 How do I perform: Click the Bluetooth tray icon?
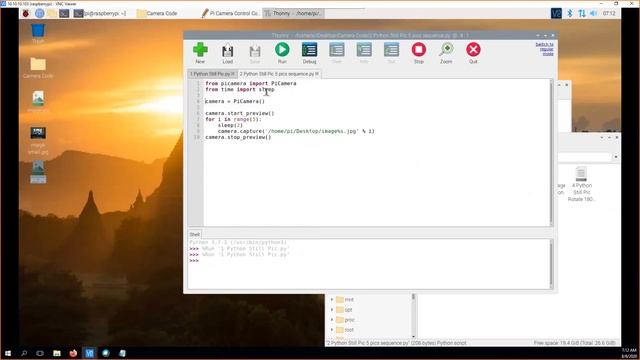point(570,13)
